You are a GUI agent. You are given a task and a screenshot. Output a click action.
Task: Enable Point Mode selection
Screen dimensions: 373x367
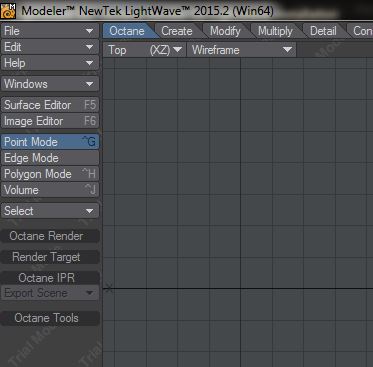point(50,142)
